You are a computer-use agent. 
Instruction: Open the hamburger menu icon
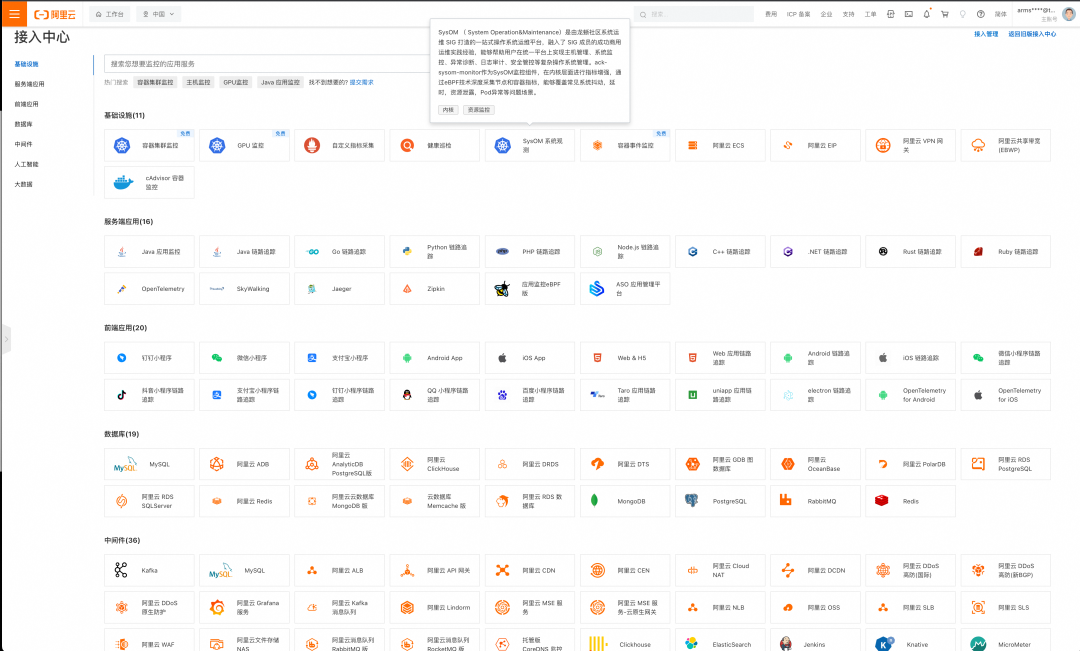pos(14,14)
